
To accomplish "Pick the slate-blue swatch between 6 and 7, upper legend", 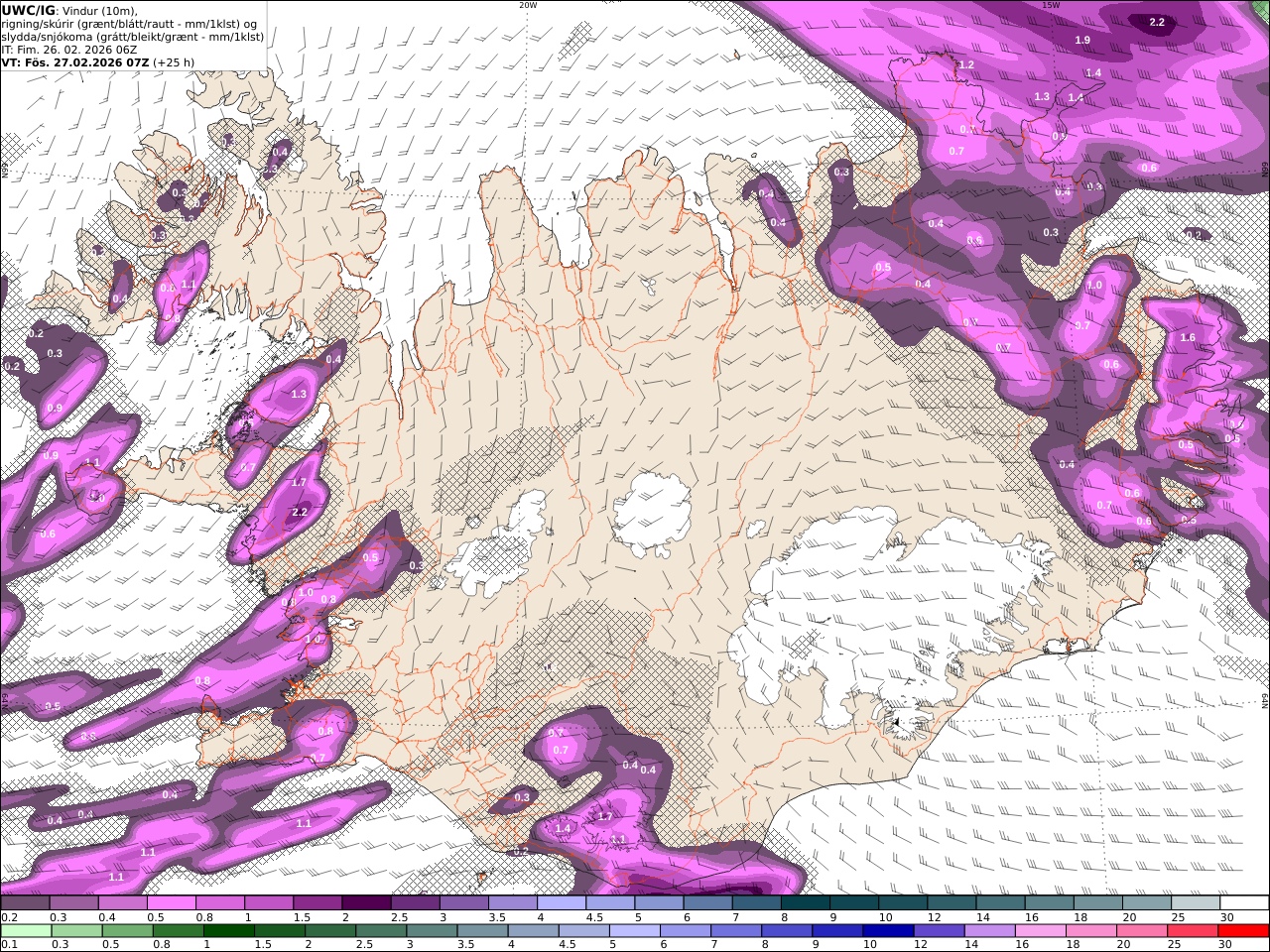I will tap(707, 903).
